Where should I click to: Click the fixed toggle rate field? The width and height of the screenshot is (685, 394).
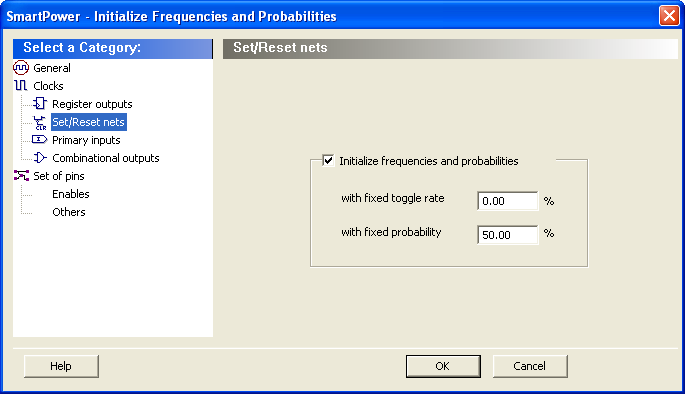(x=508, y=201)
